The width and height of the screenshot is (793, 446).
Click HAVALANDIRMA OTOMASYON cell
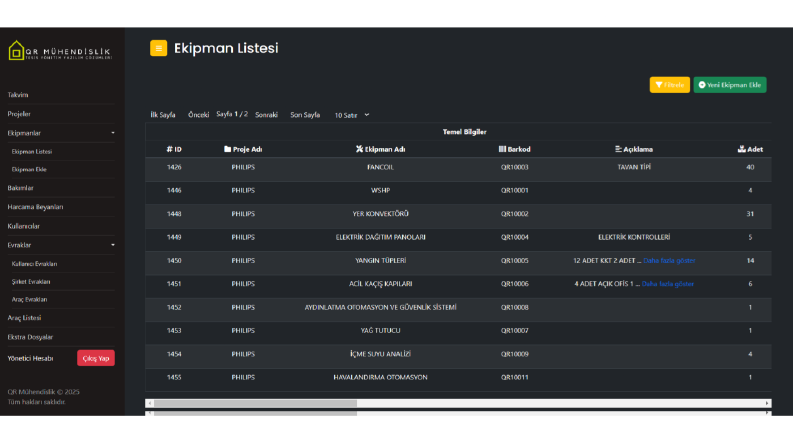tap(380, 377)
